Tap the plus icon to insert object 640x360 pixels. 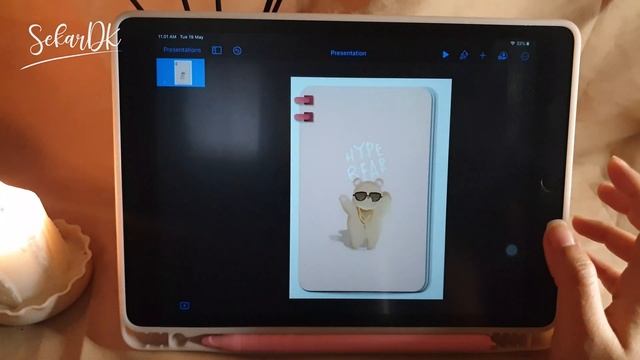[483, 56]
